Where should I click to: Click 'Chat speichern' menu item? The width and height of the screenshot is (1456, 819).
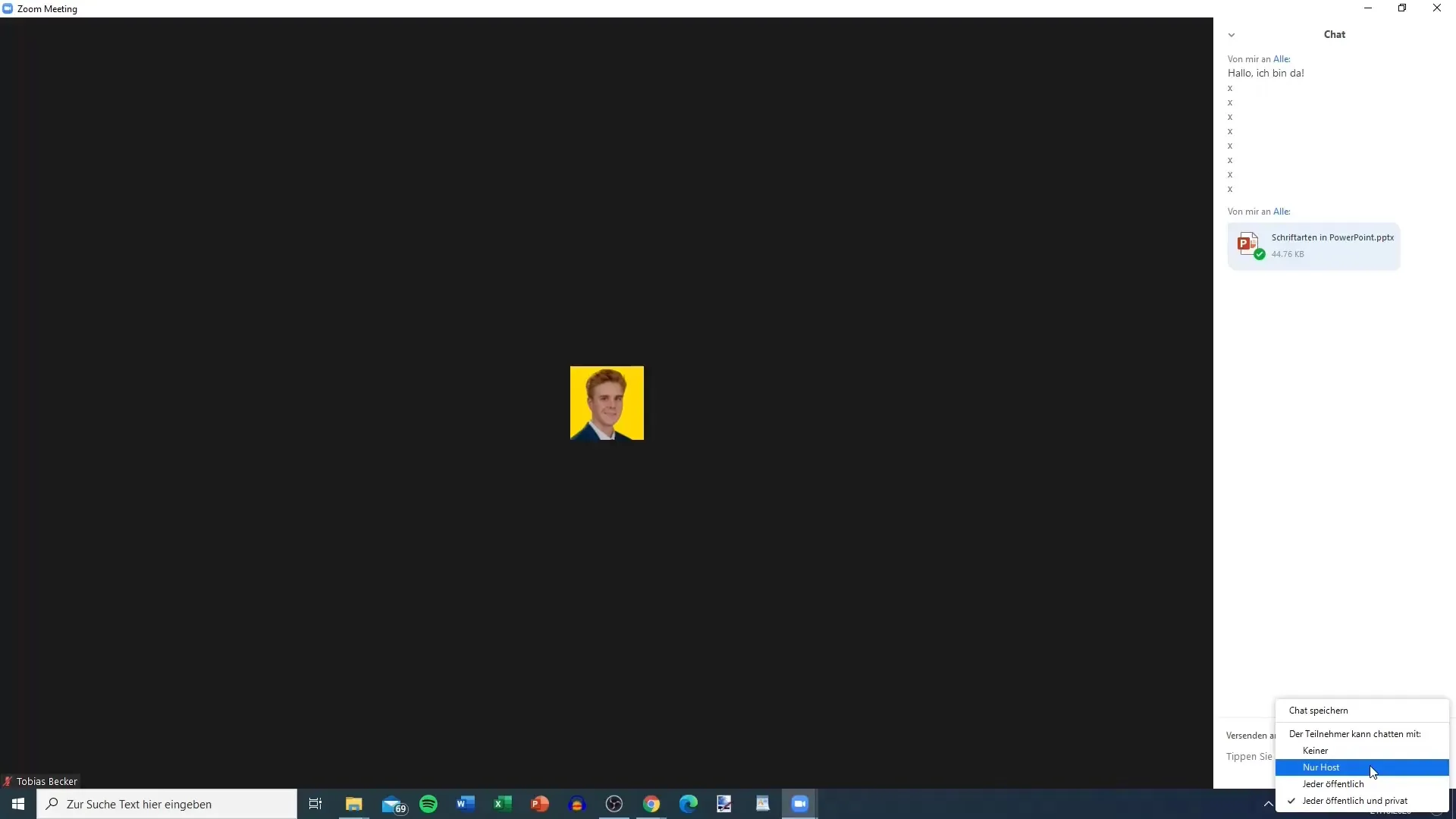click(x=1318, y=710)
